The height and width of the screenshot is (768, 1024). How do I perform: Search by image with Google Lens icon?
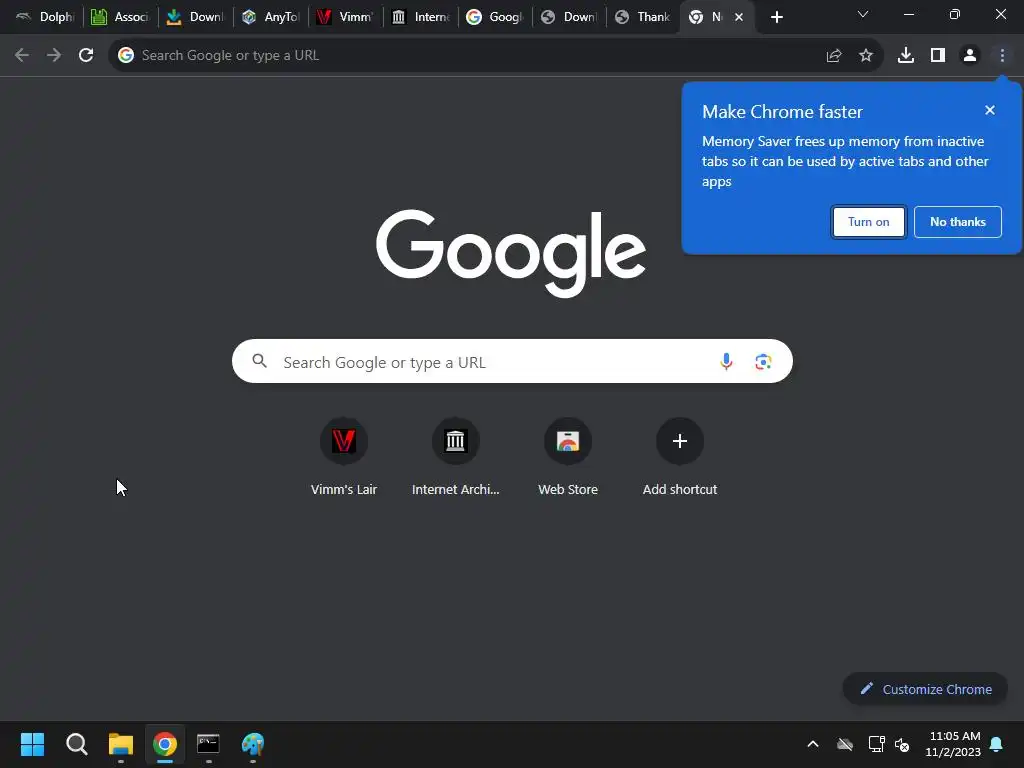(x=763, y=361)
